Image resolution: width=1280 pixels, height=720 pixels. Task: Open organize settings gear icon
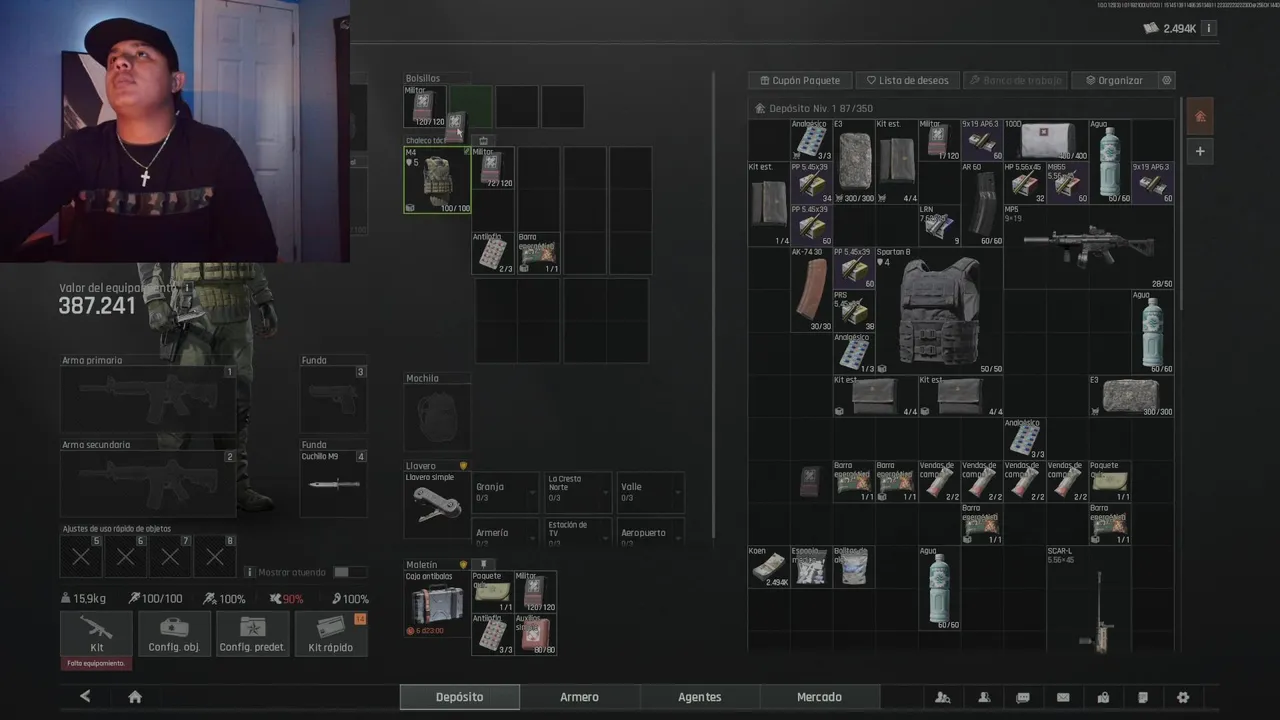coord(1166,80)
